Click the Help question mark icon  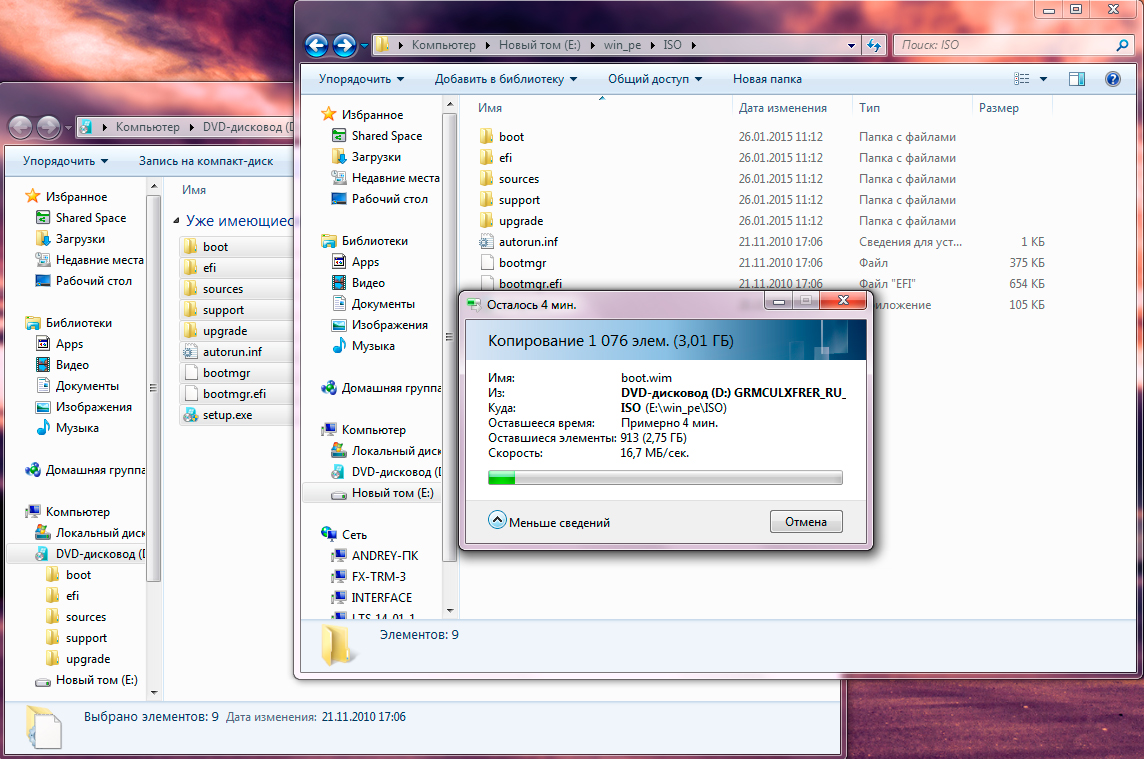pos(1111,79)
